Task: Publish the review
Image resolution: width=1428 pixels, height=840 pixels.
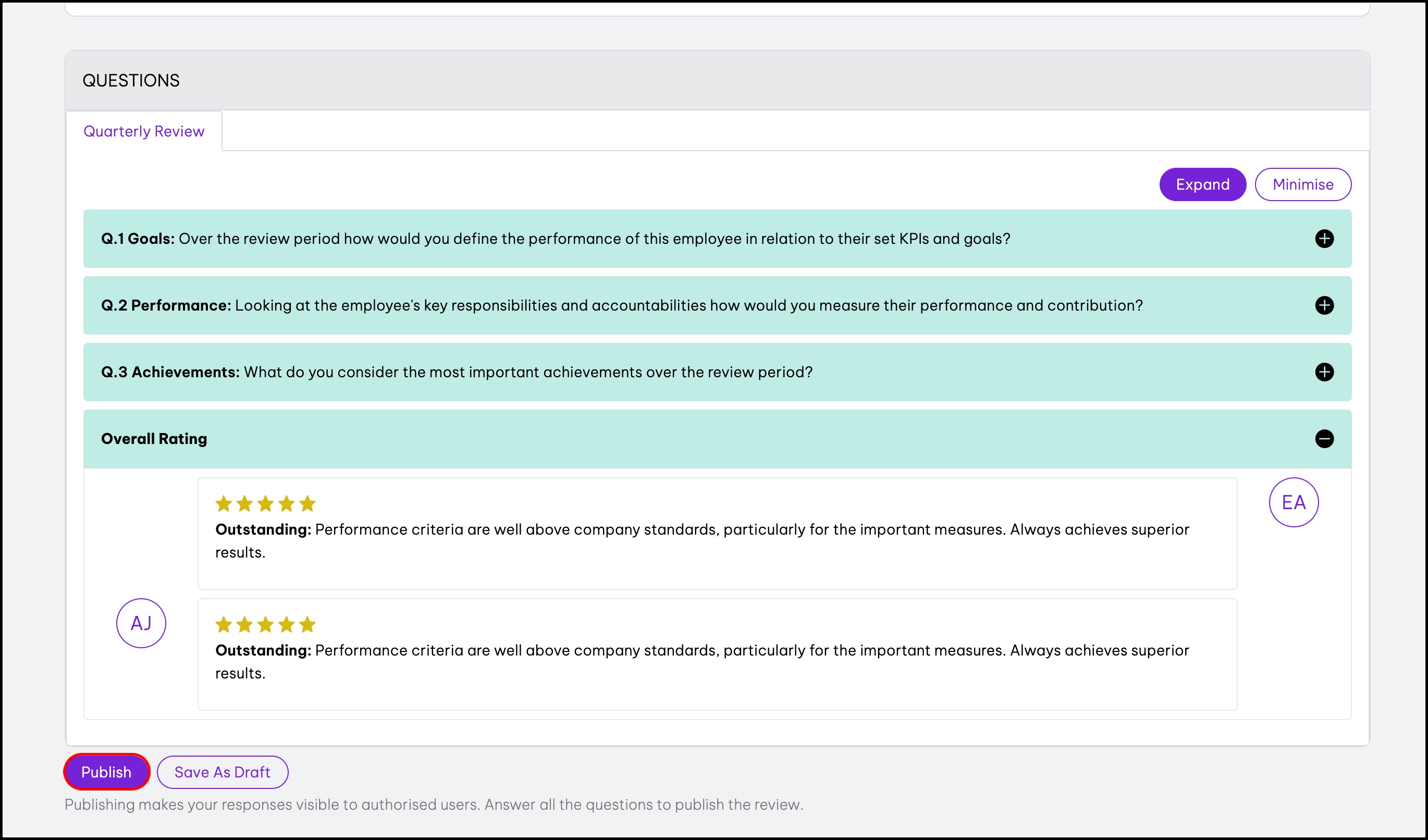Action: point(106,771)
